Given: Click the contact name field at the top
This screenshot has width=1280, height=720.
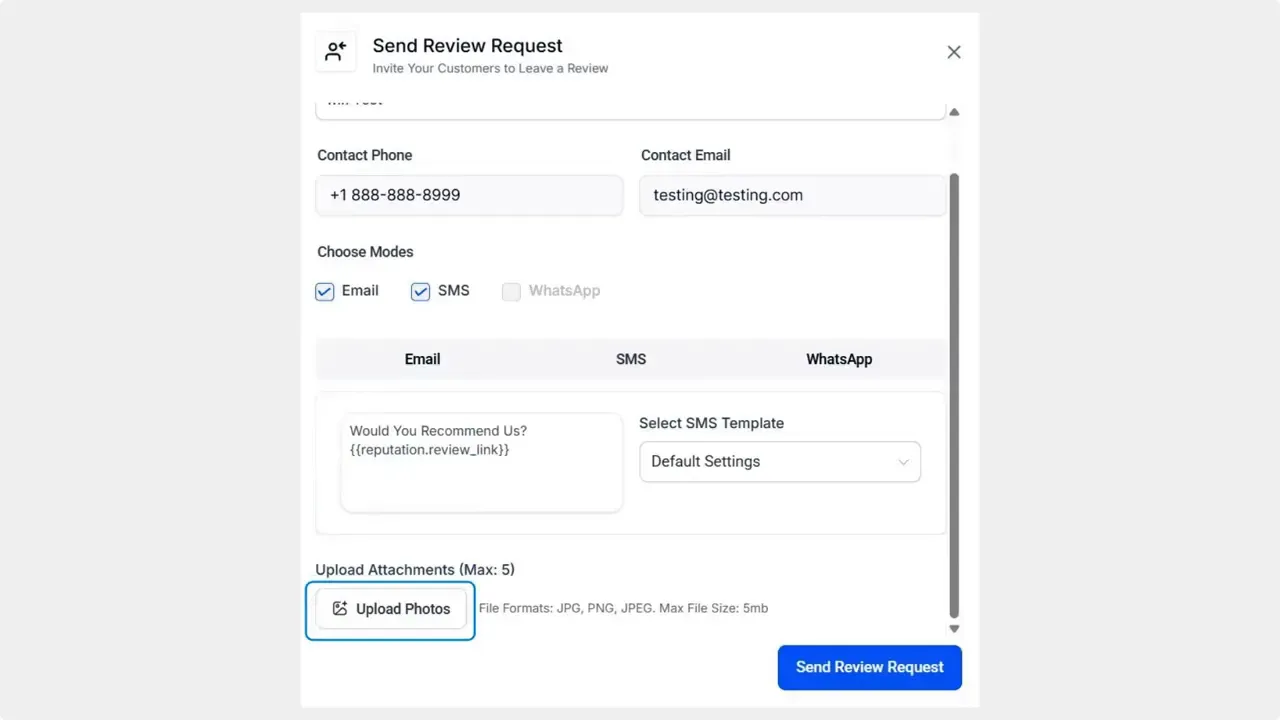Looking at the screenshot, I should 630,103.
